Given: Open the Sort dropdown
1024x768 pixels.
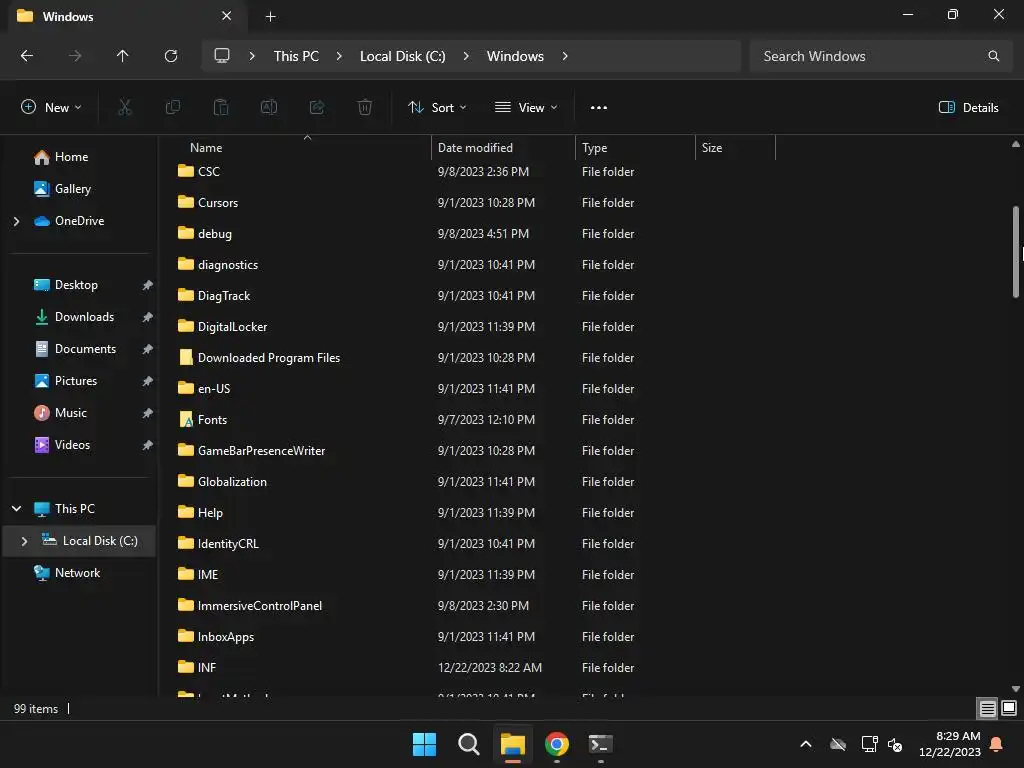Looking at the screenshot, I should coord(437,108).
